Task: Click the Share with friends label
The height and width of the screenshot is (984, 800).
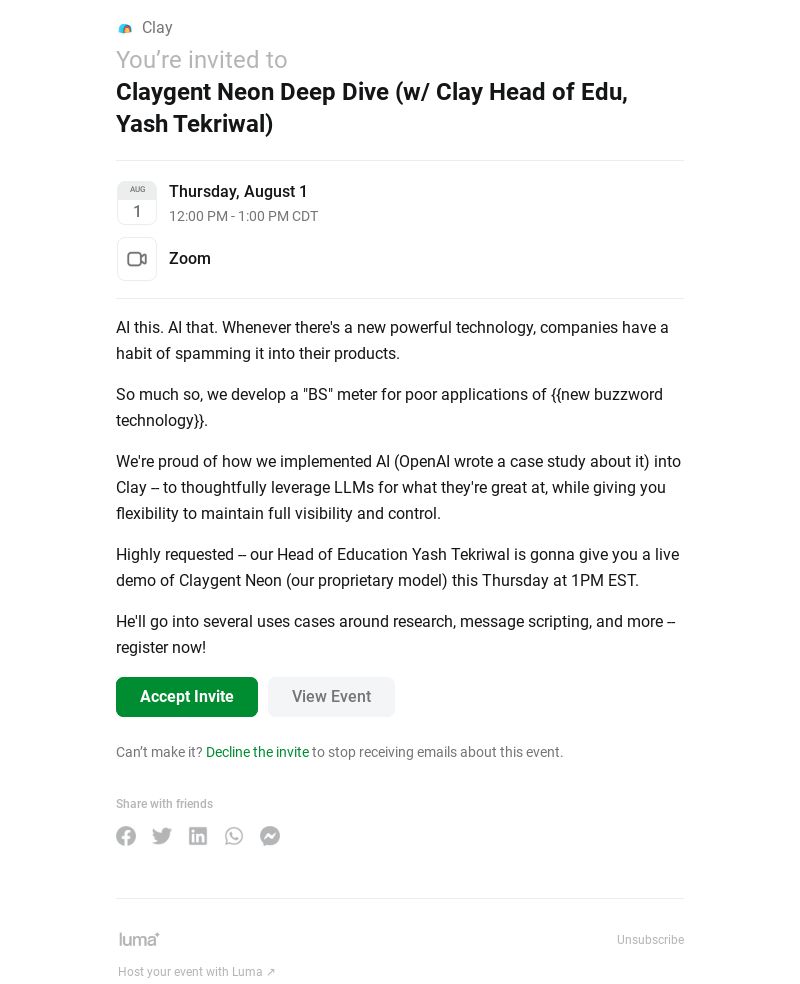Action: [164, 804]
